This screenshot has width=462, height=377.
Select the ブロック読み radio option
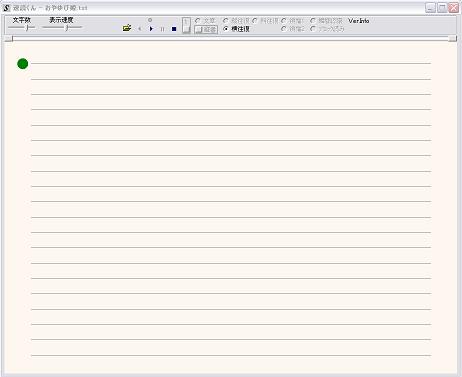(x=327, y=29)
